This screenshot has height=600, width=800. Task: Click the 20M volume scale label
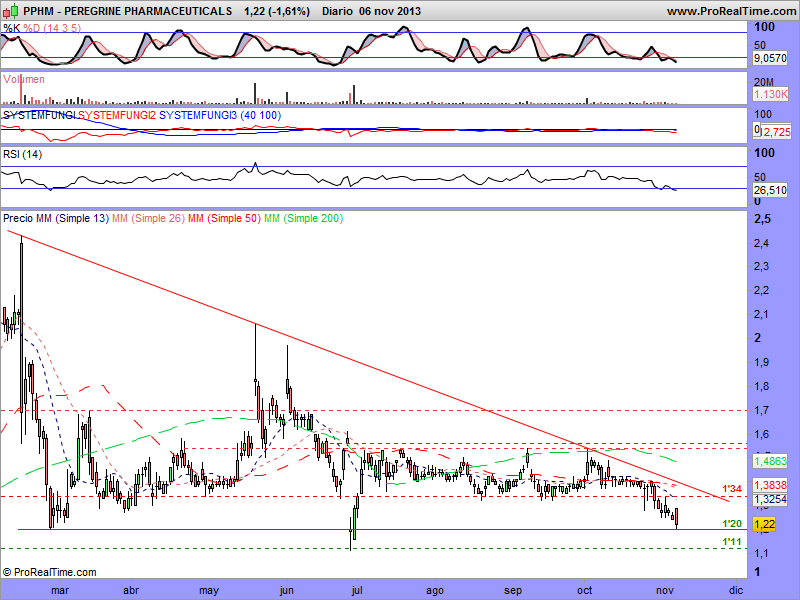click(764, 82)
